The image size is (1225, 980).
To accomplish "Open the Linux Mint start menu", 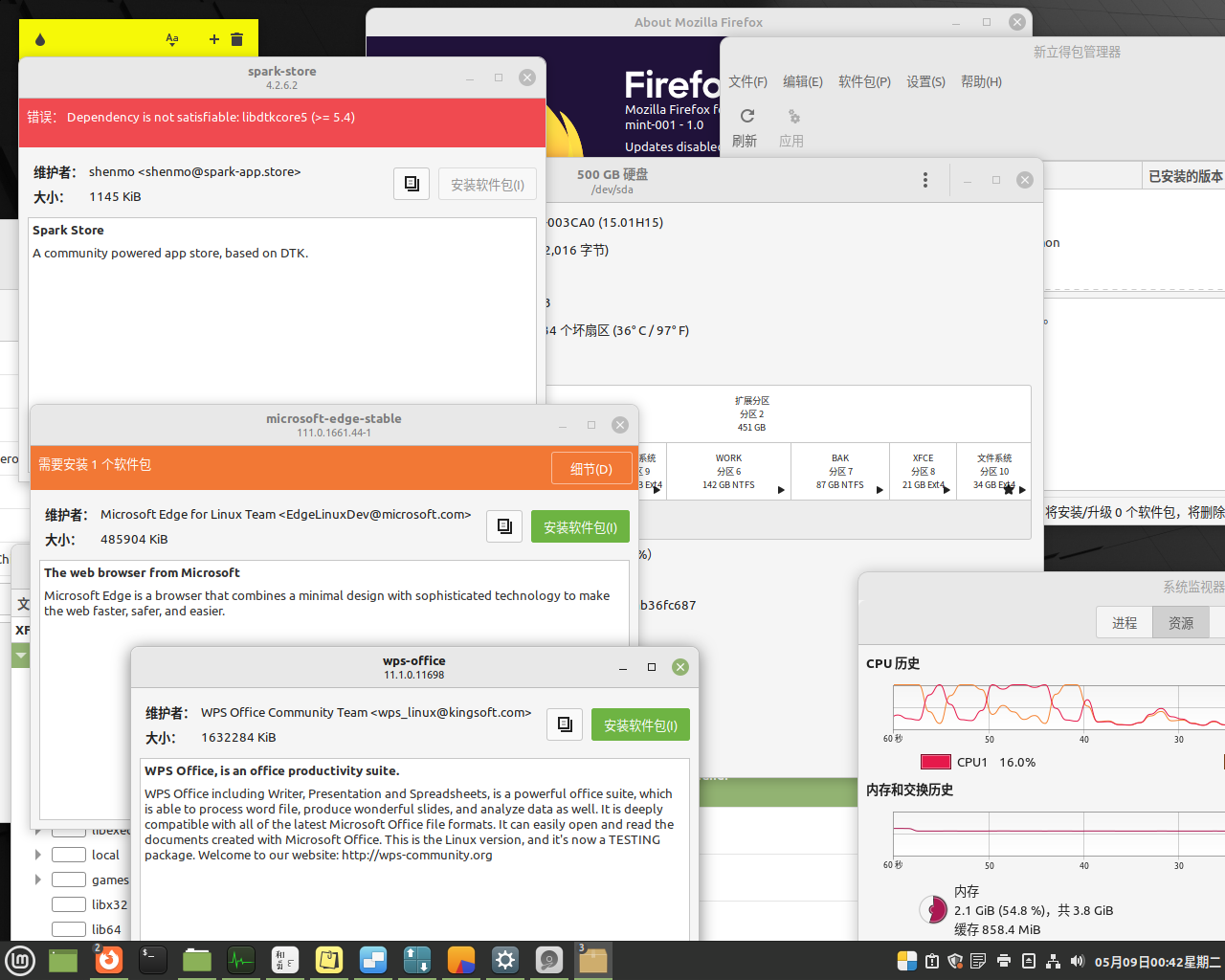I will [20, 960].
